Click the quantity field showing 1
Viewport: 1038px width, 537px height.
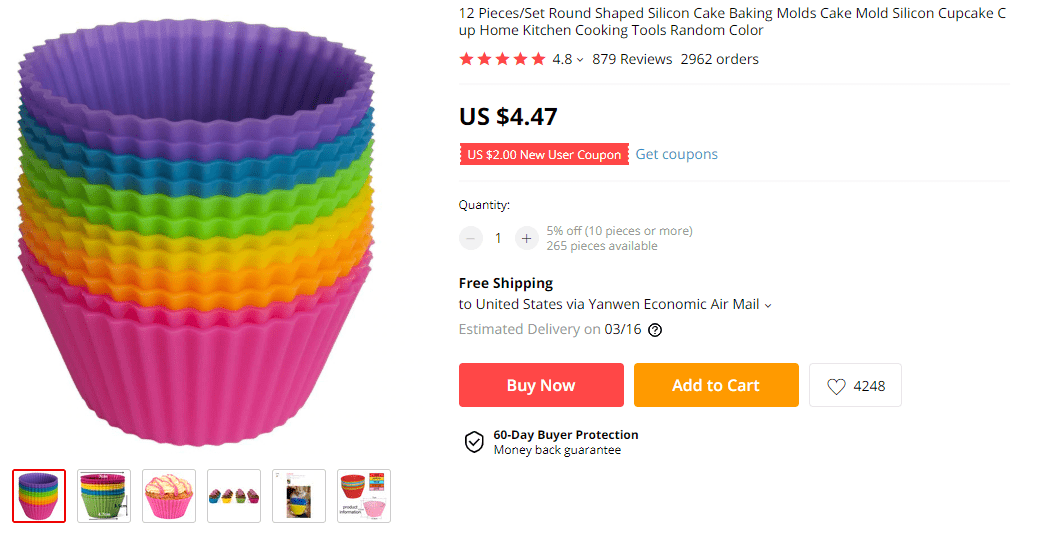tap(498, 238)
